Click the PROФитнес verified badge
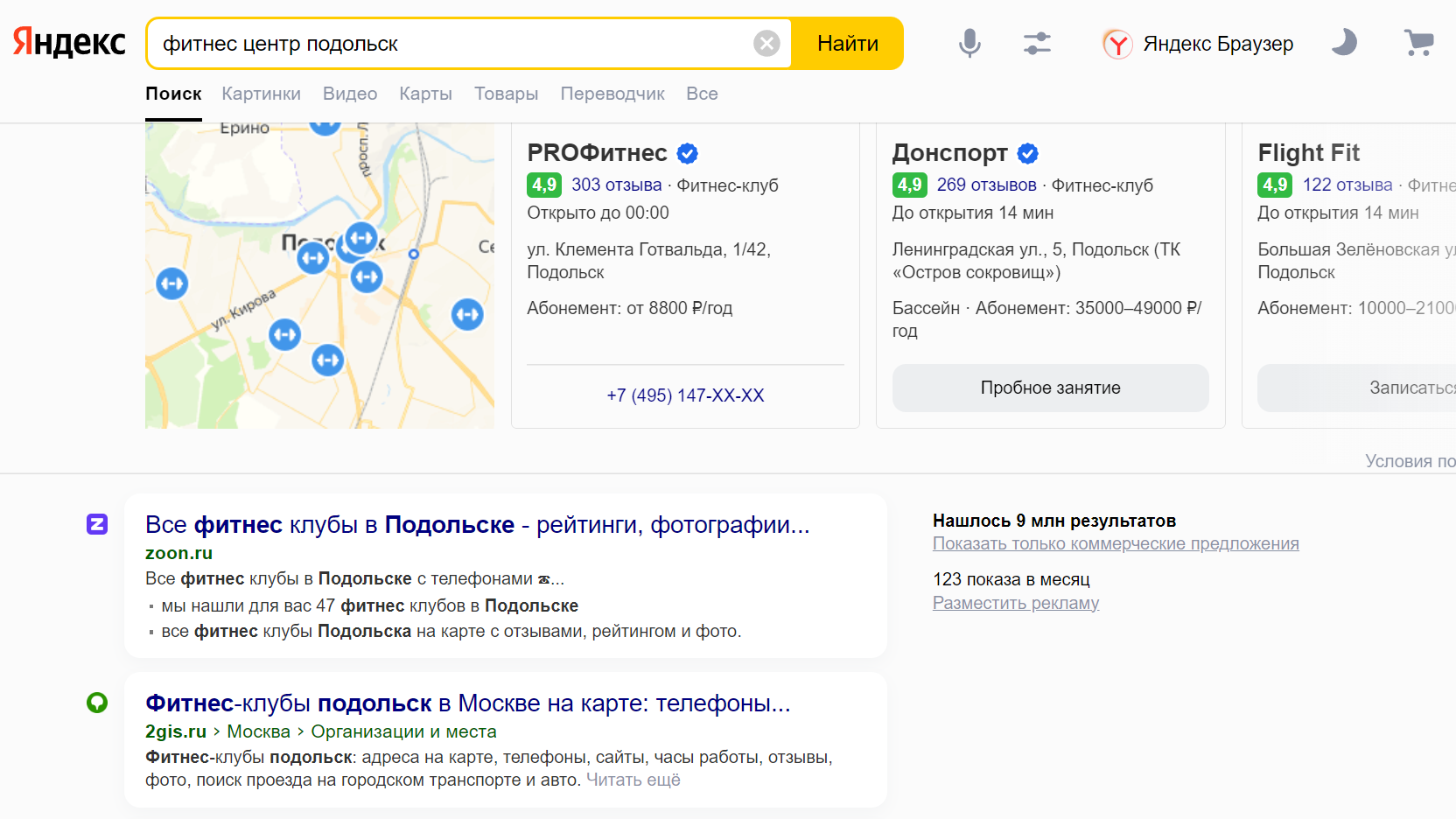Screen dimensions: 1456x819 click(x=688, y=153)
